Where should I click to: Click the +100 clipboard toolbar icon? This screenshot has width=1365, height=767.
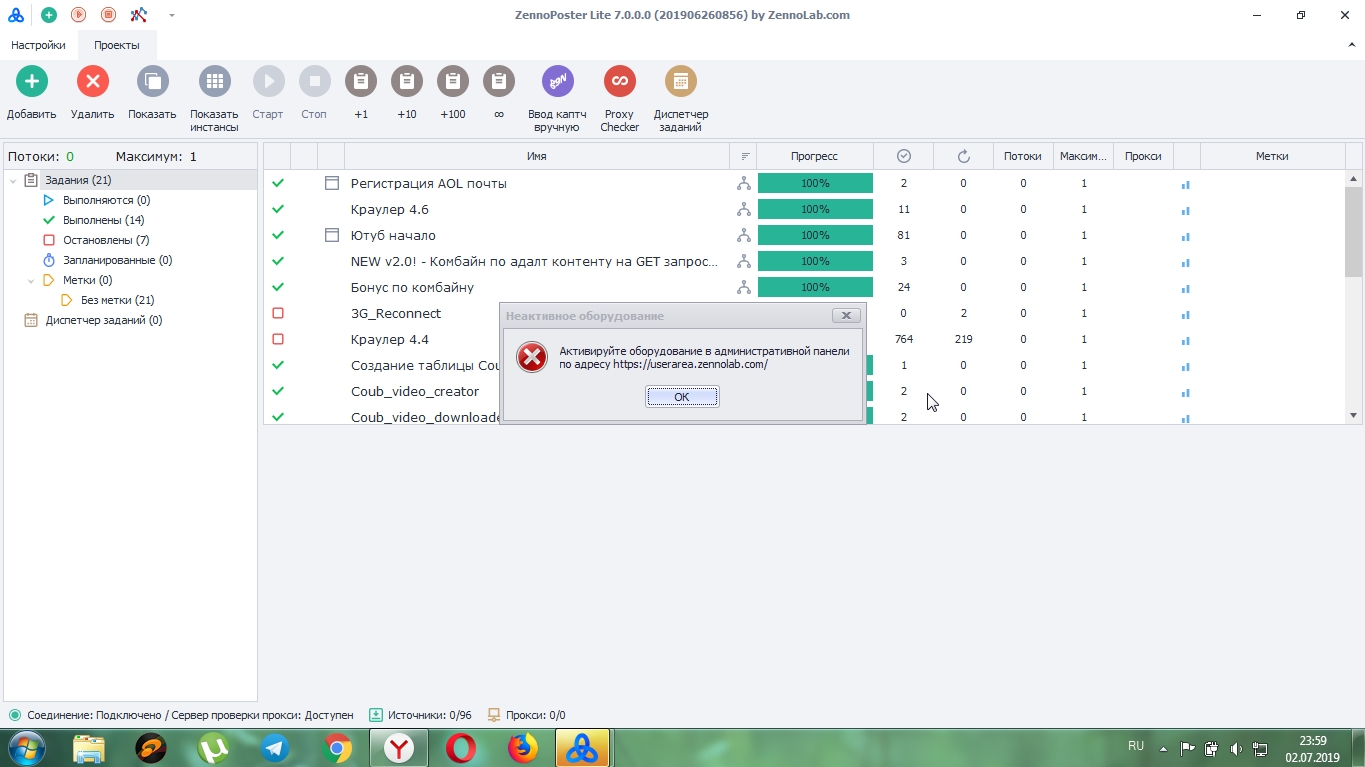click(453, 81)
